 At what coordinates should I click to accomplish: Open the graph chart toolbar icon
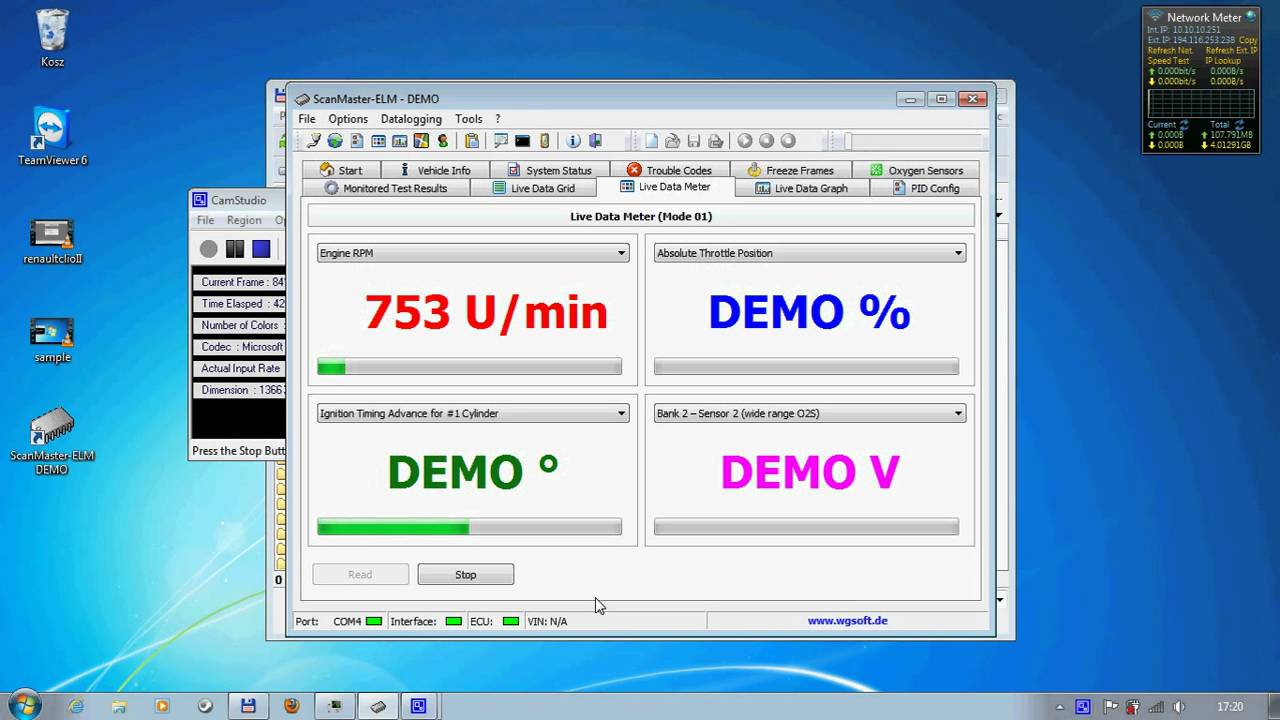tap(400, 141)
